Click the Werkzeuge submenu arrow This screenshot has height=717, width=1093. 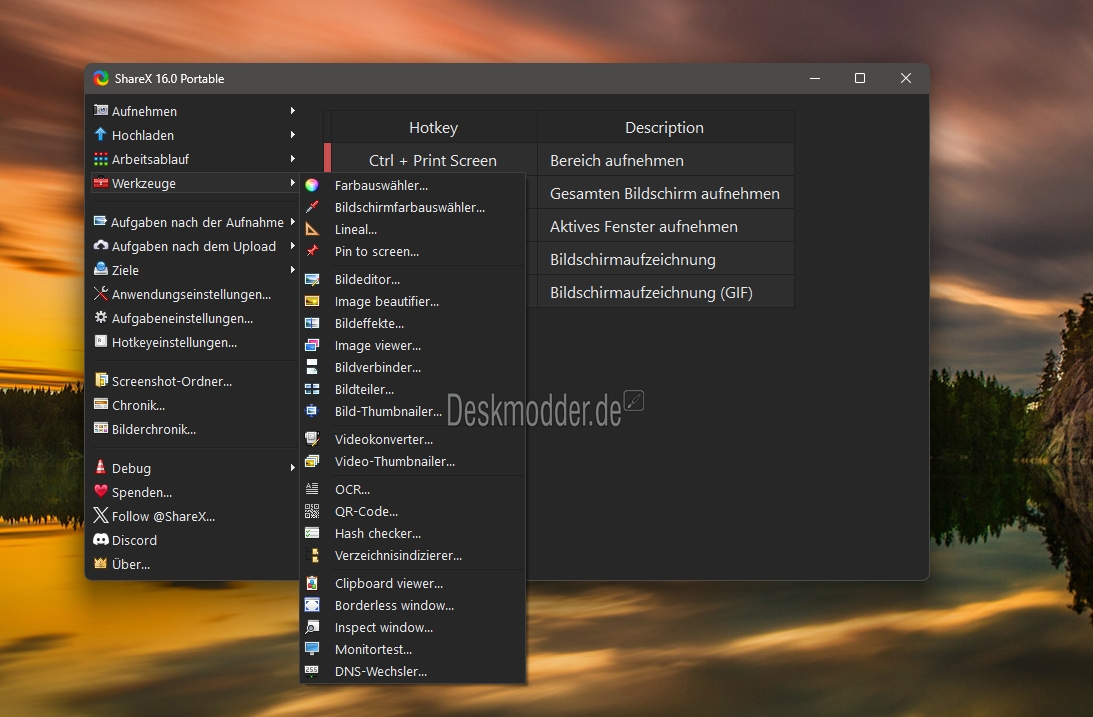tap(293, 183)
